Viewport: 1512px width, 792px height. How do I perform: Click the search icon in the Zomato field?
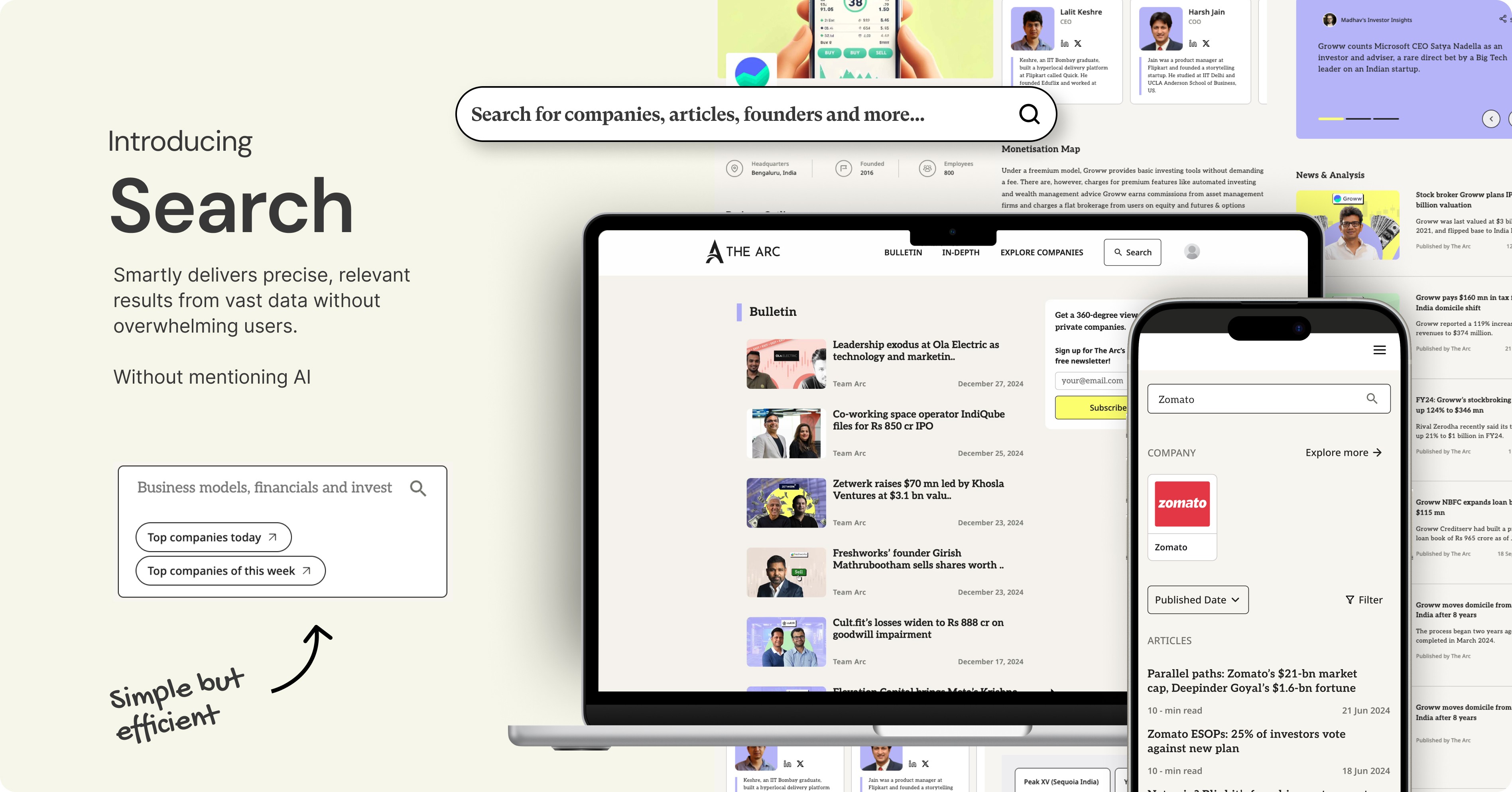point(1372,399)
